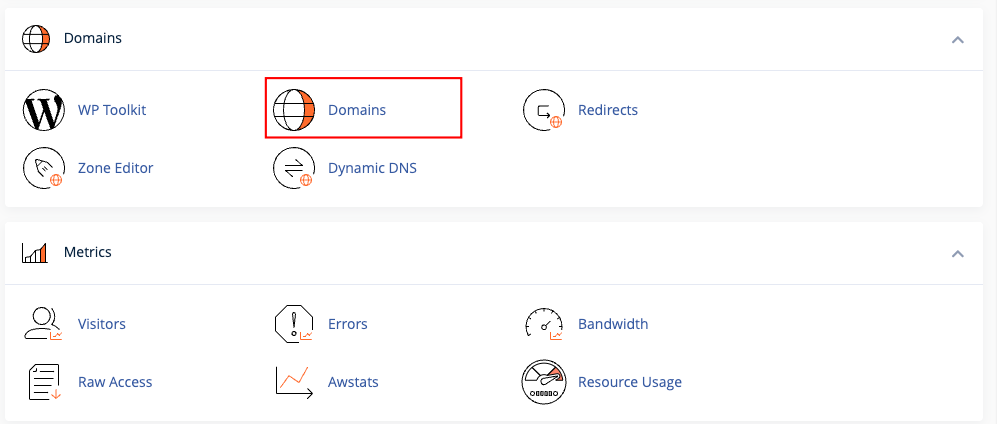Click the Resource Usage meter icon

point(544,382)
